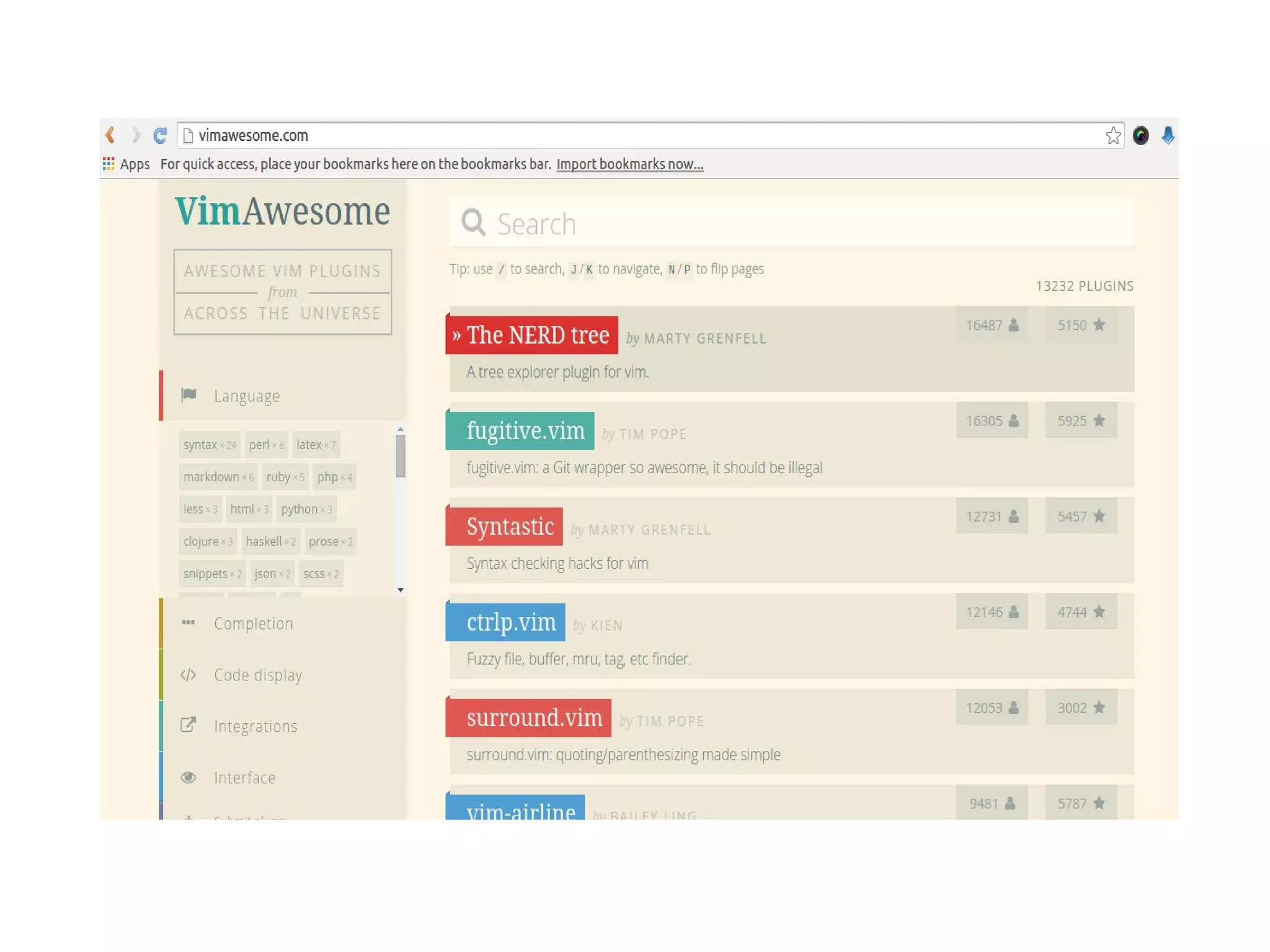The image size is (1270, 952).
Task: Click the language tags scrollbar down arrow
Action: (x=401, y=590)
